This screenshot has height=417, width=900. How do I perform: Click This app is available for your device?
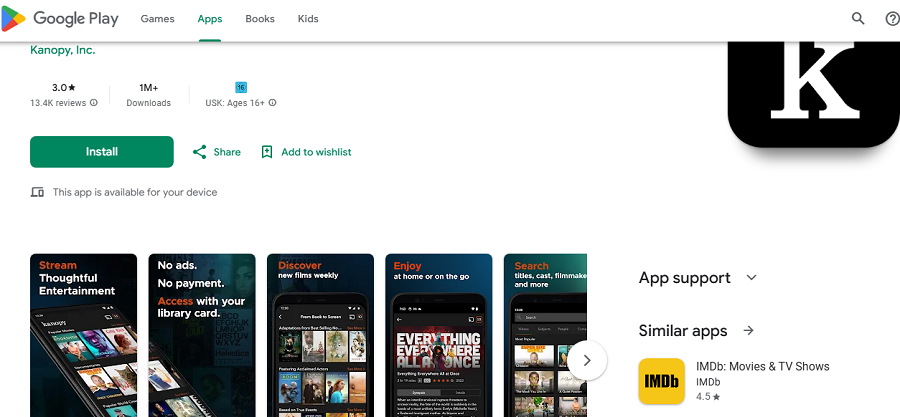(135, 192)
